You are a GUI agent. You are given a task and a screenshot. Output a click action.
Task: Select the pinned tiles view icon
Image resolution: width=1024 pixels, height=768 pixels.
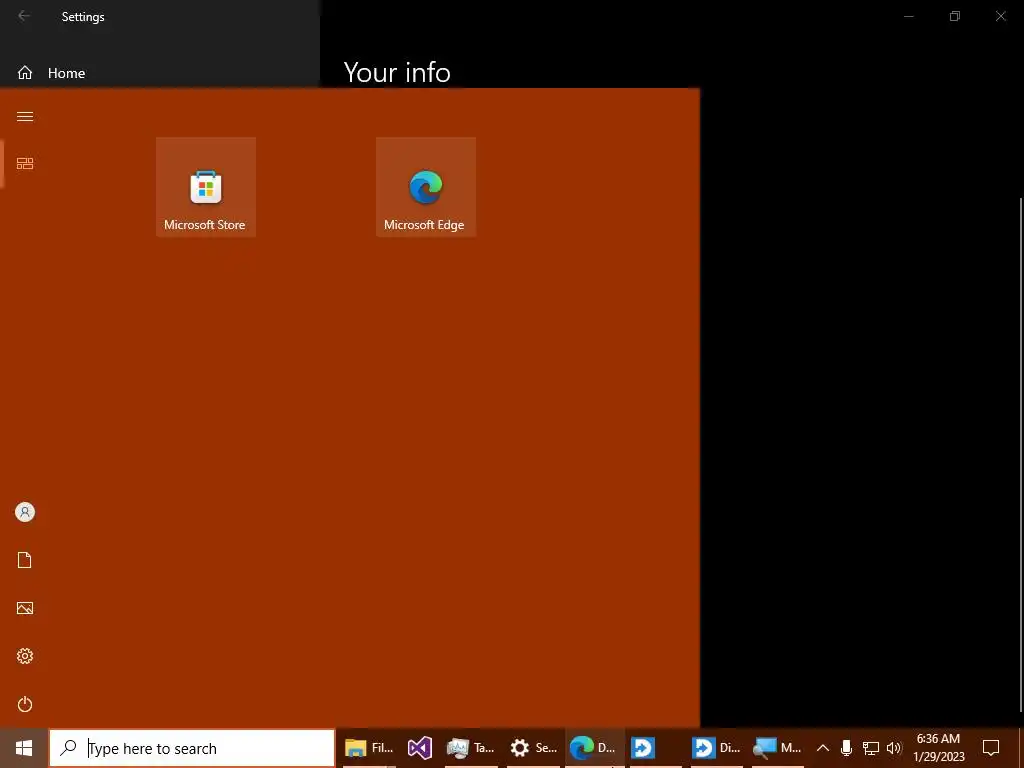(25, 163)
